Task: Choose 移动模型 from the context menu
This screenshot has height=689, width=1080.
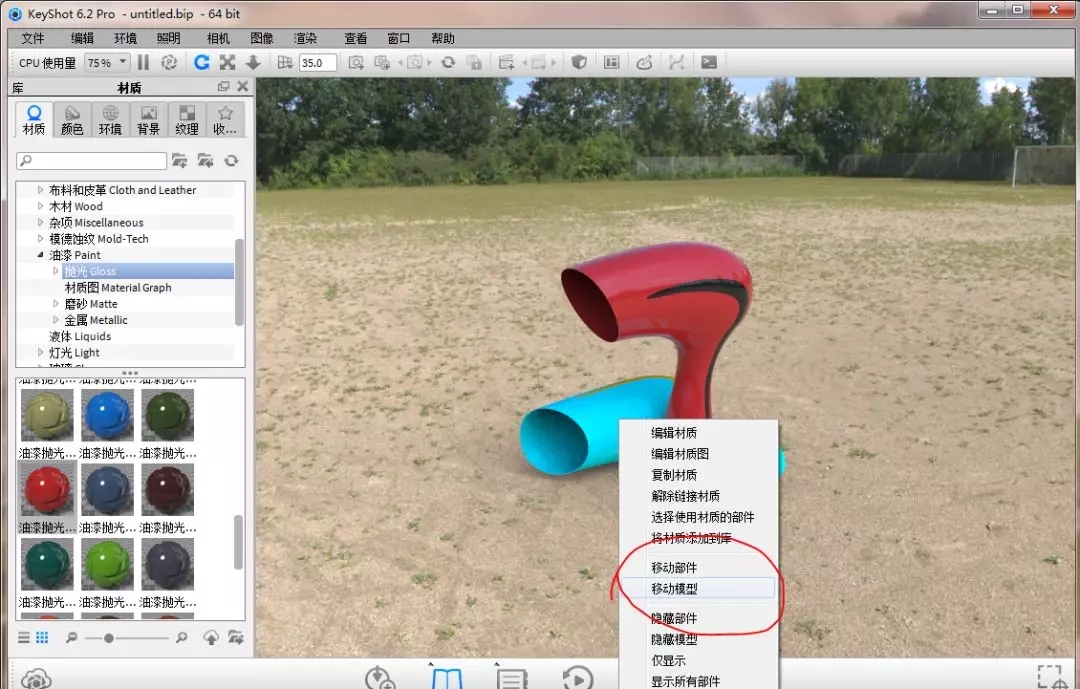Action: [674, 589]
